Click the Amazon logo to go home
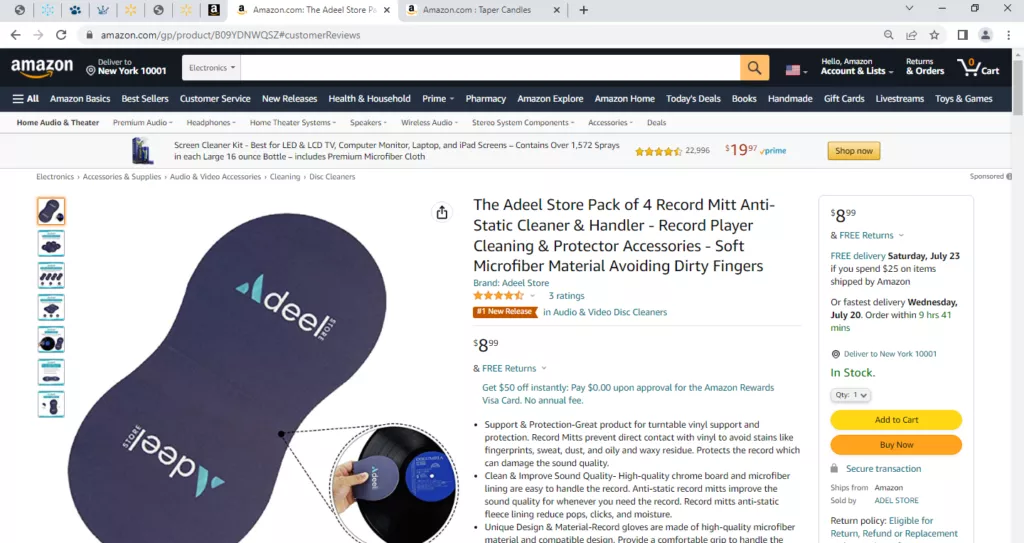This screenshot has height=543, width=1024. tap(42, 67)
